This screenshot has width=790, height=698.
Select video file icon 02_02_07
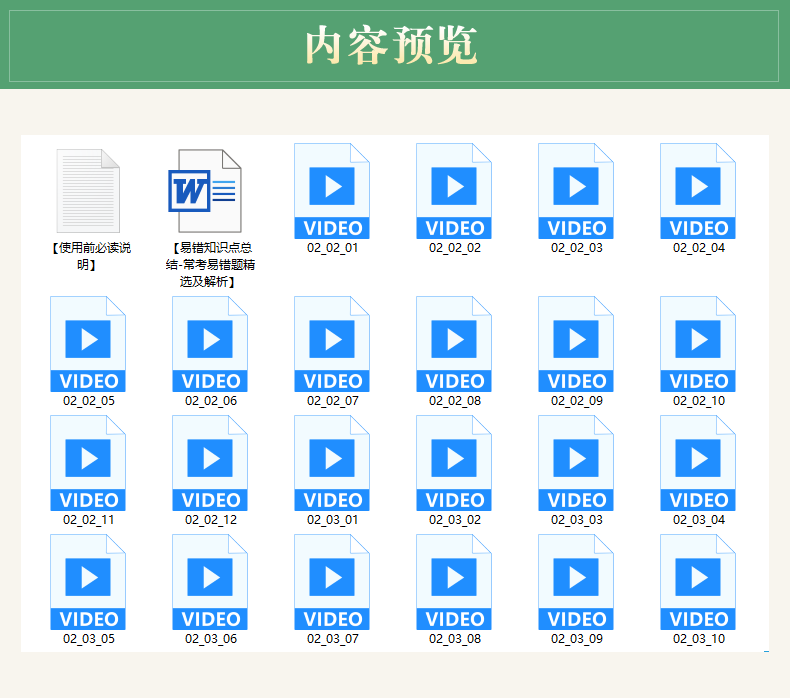[332, 344]
